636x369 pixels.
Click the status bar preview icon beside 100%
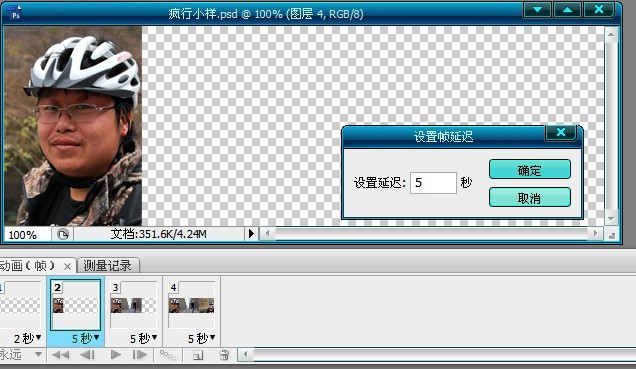pyautogui.click(x=63, y=234)
